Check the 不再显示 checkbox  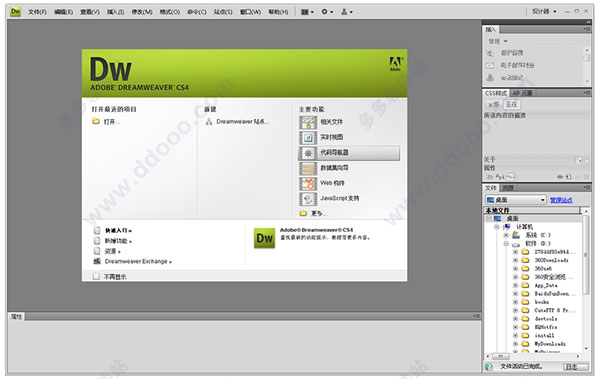tap(96, 276)
